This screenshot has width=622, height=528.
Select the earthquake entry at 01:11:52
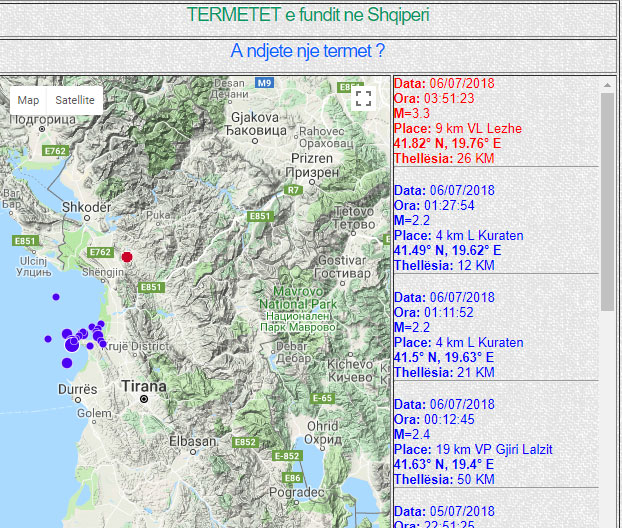458,335
